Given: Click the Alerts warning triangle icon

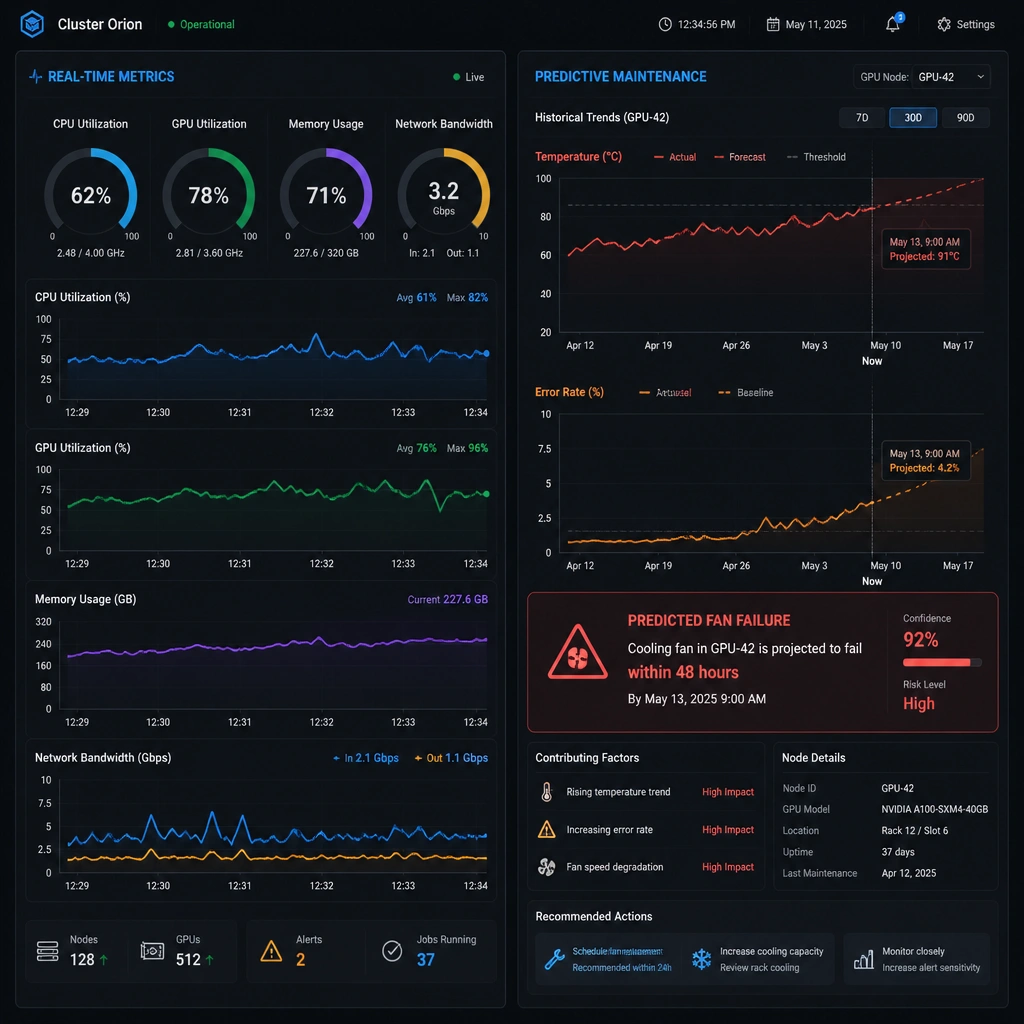Looking at the screenshot, I should pos(271,951).
